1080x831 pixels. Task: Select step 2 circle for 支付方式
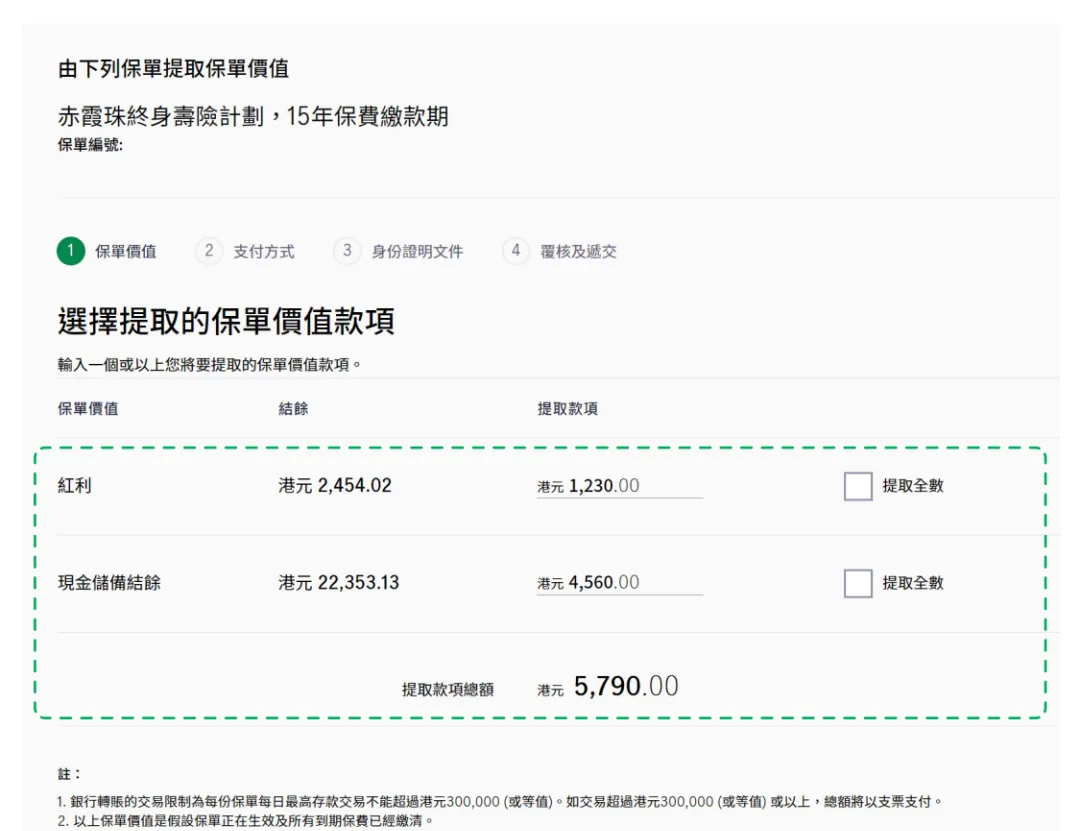[209, 250]
